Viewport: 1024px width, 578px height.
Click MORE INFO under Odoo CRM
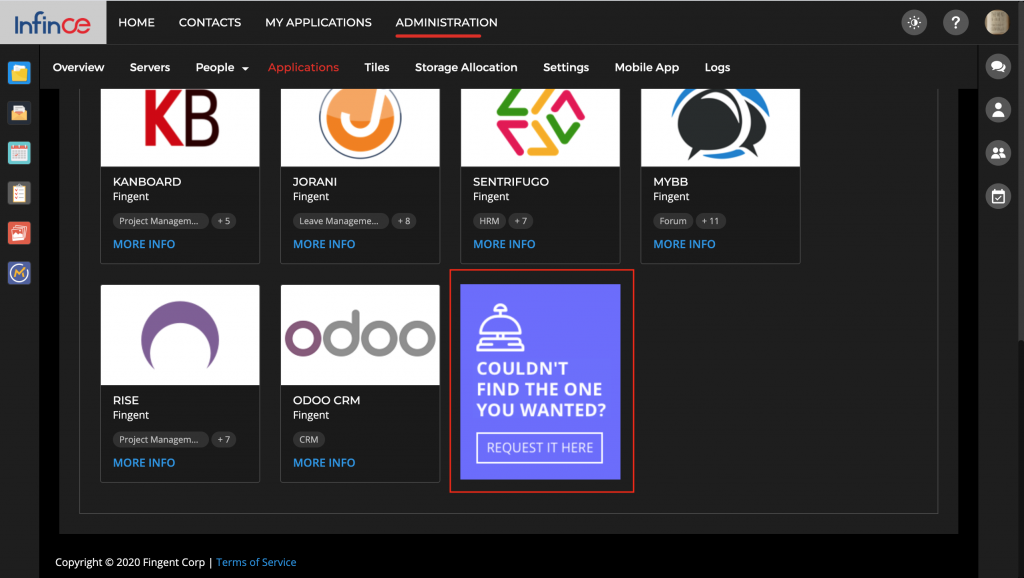[x=324, y=463]
